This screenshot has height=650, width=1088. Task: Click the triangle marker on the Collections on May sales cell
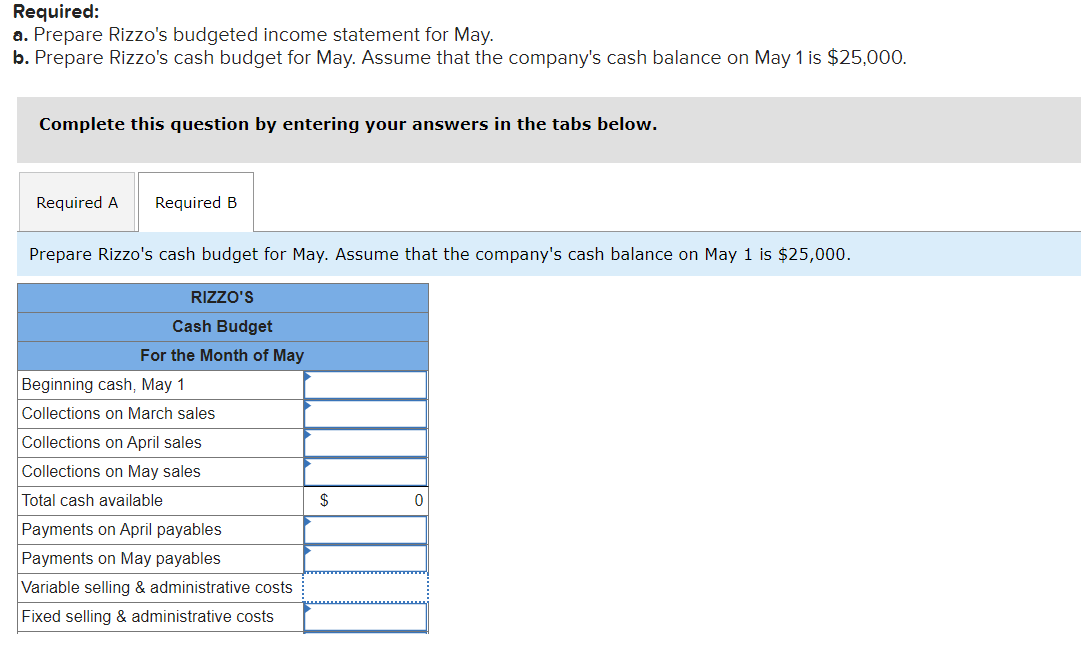point(308,462)
